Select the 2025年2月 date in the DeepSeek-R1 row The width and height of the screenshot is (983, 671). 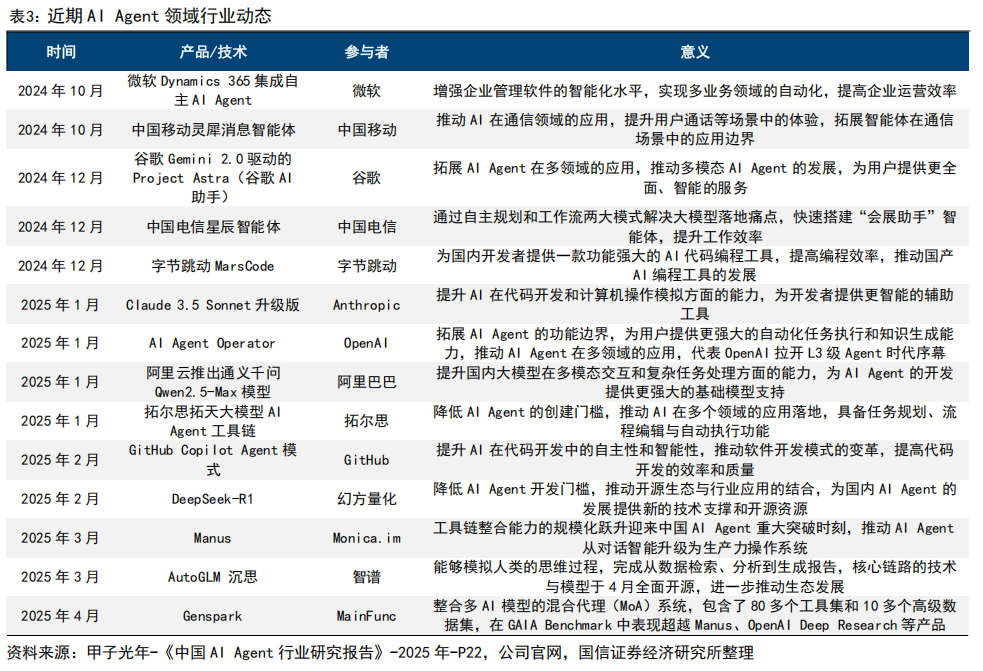pyautogui.click(x=61, y=499)
